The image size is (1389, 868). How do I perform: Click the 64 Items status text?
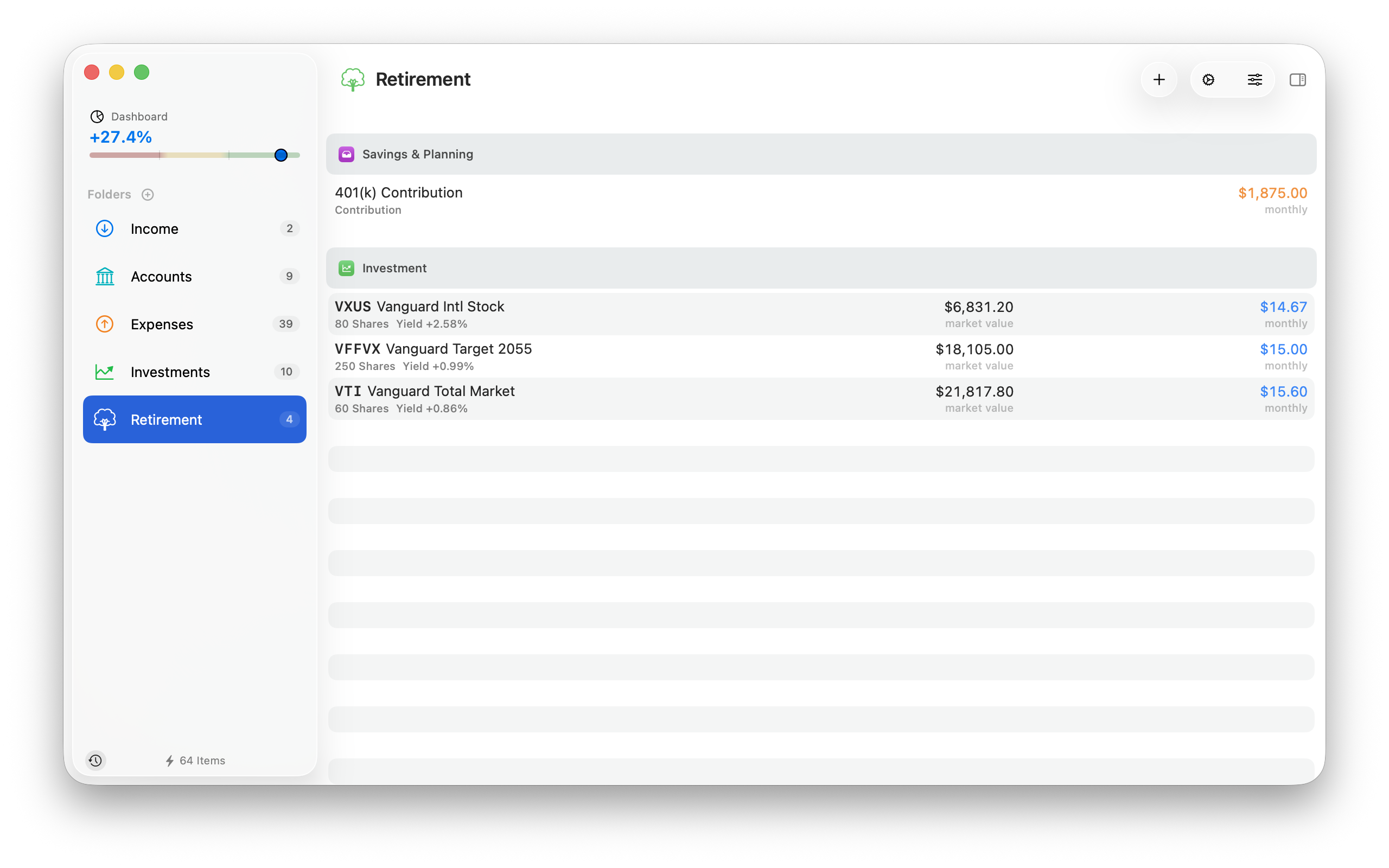click(x=202, y=761)
